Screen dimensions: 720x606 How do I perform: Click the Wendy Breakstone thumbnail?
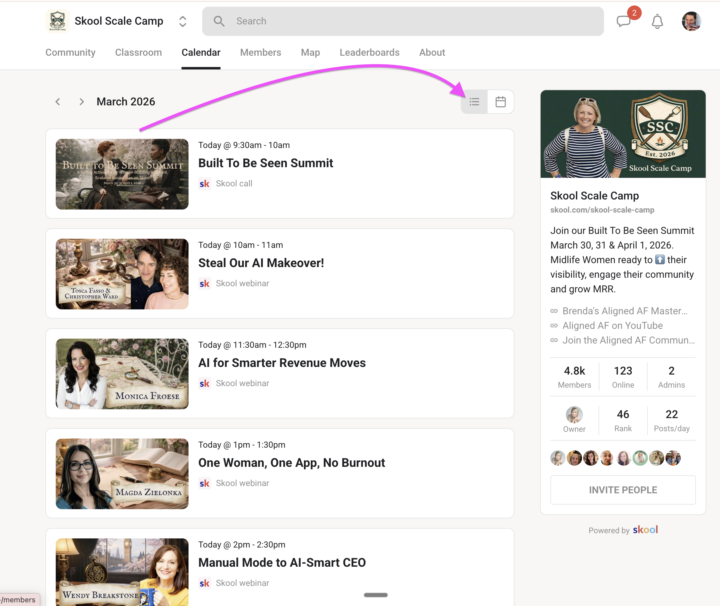point(122,572)
